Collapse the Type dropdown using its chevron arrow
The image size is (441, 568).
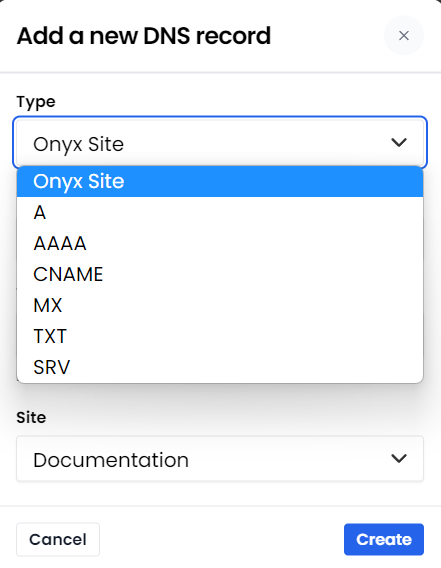[399, 142]
